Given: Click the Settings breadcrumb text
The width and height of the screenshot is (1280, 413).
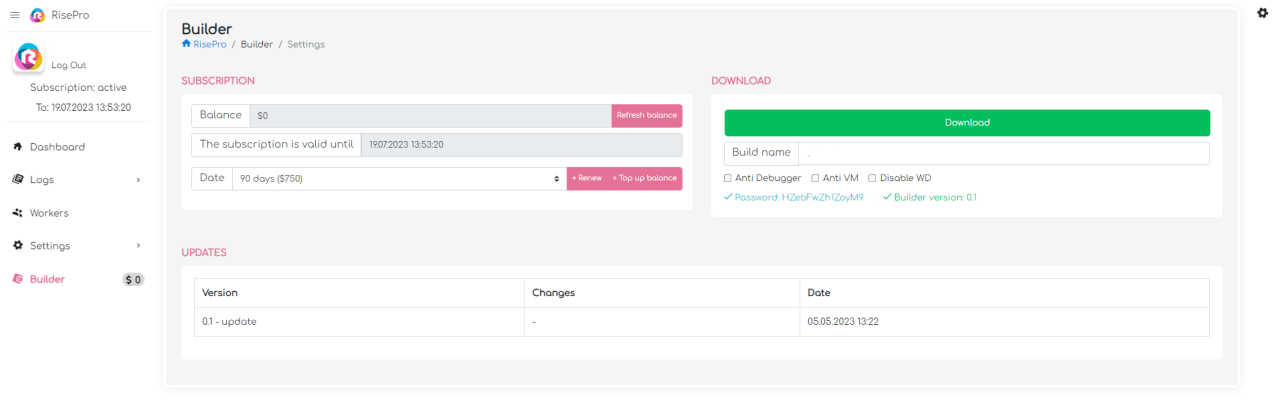Looking at the screenshot, I should [306, 44].
